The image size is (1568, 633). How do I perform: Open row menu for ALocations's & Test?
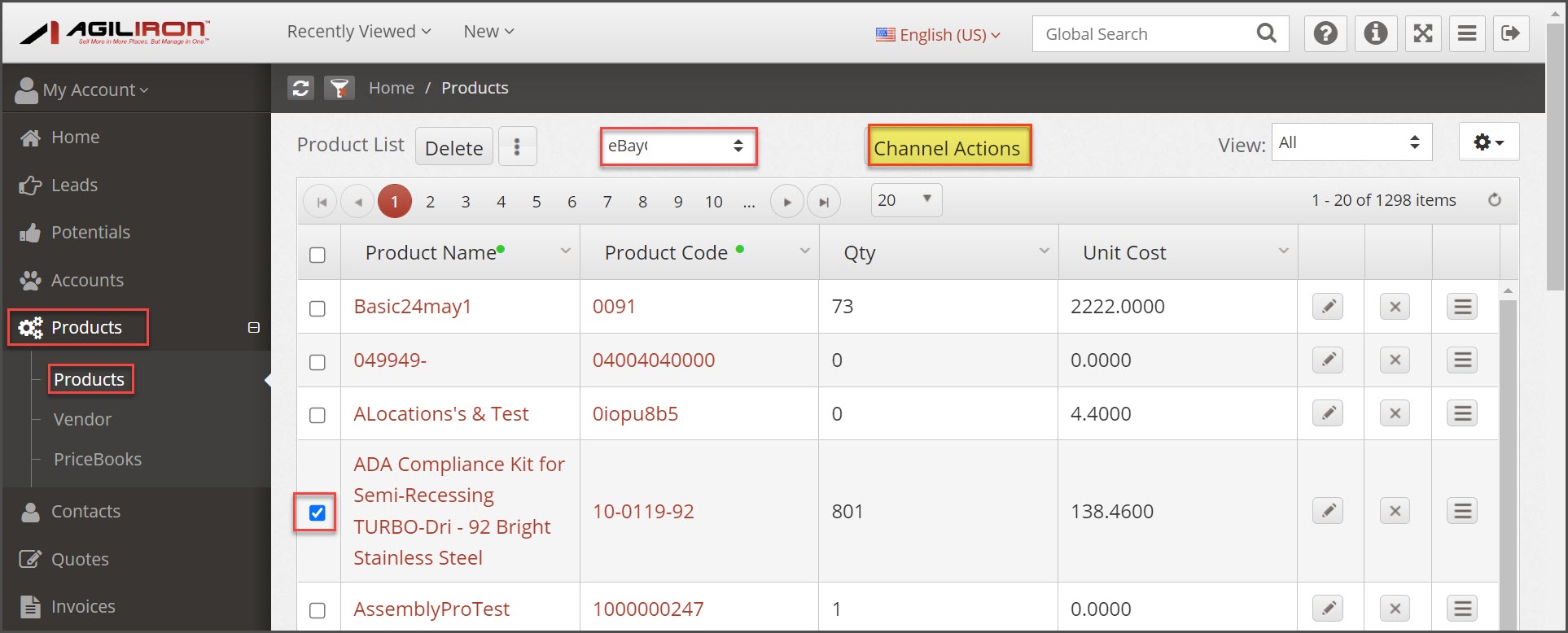click(1462, 413)
